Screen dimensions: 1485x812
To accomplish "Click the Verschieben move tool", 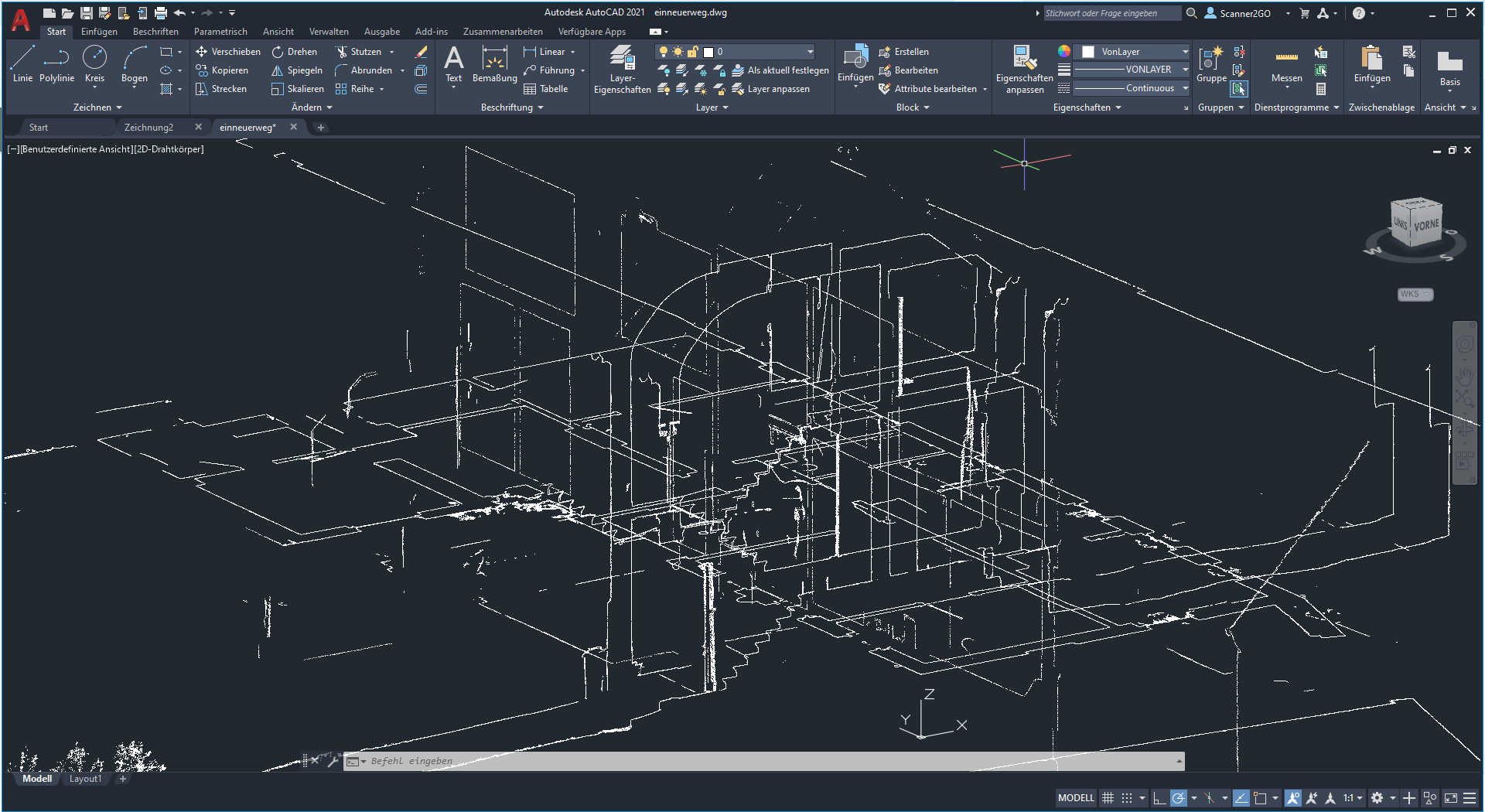I will click(x=228, y=52).
